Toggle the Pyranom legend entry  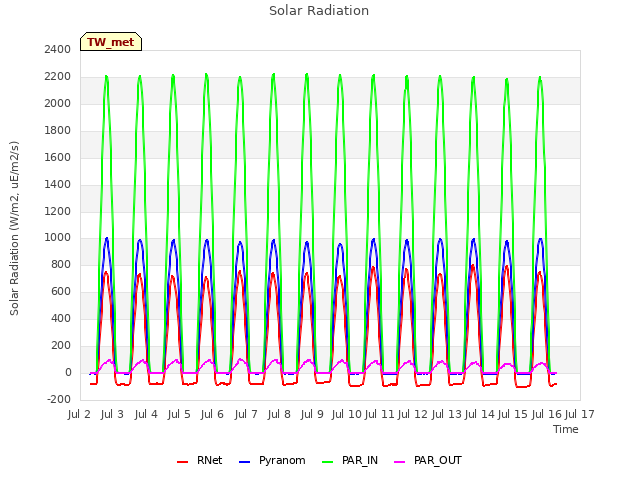pyautogui.click(x=272, y=460)
